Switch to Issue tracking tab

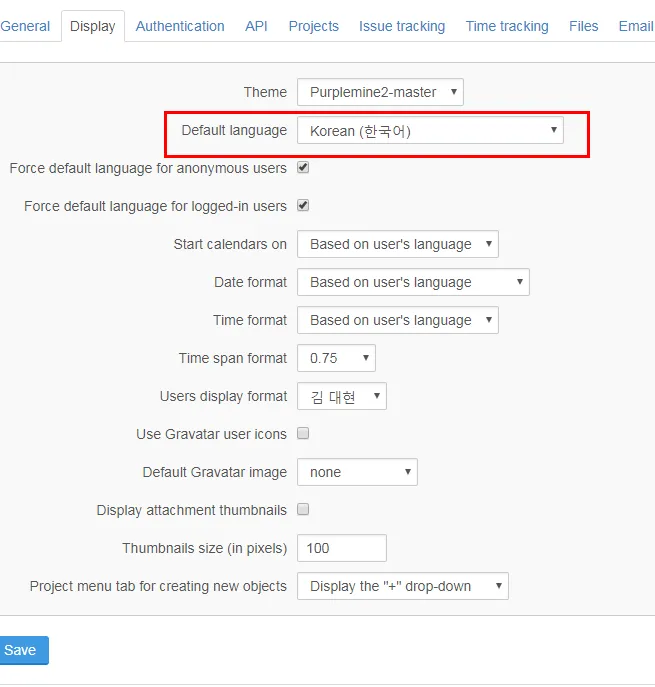(402, 26)
